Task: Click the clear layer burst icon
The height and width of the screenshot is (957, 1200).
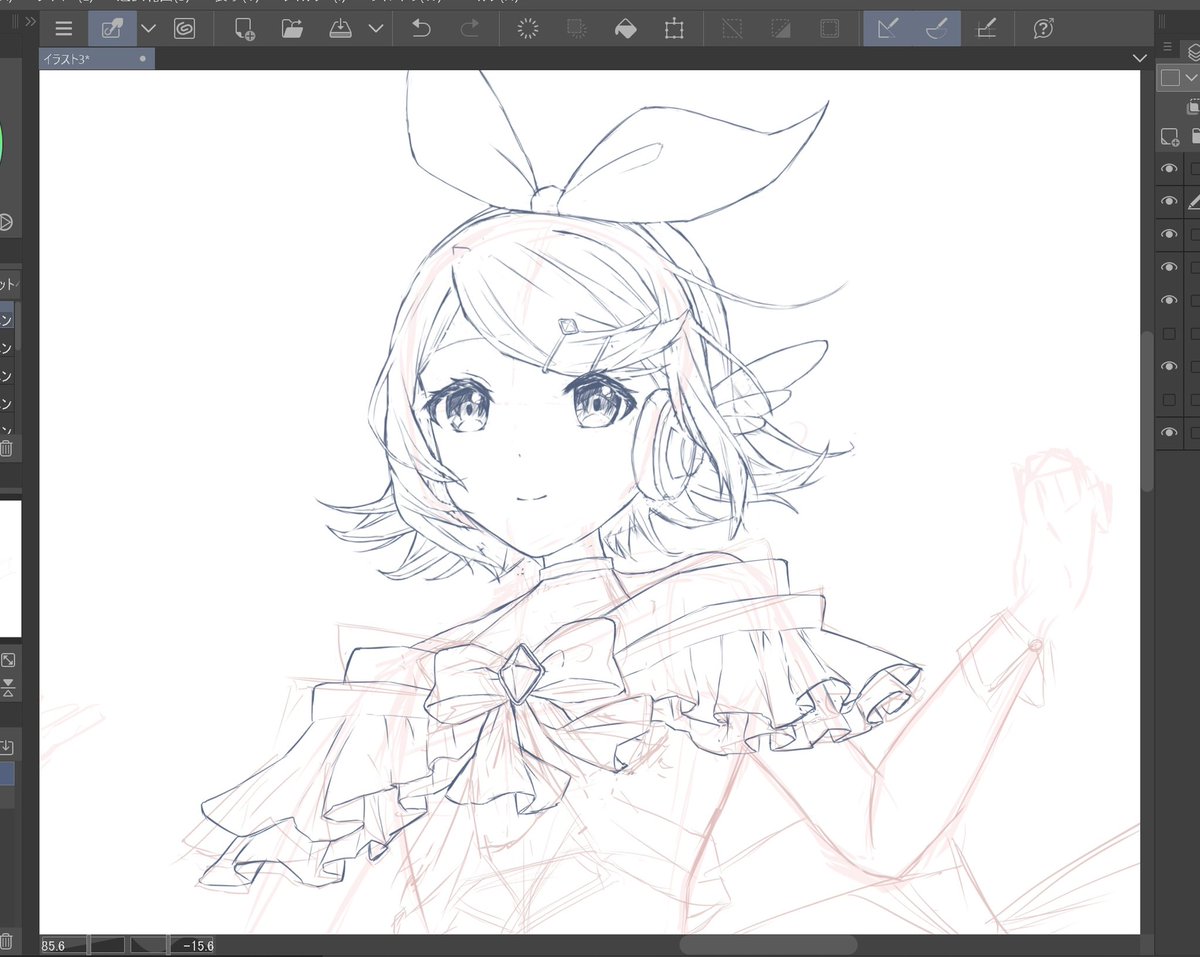Action: click(528, 29)
